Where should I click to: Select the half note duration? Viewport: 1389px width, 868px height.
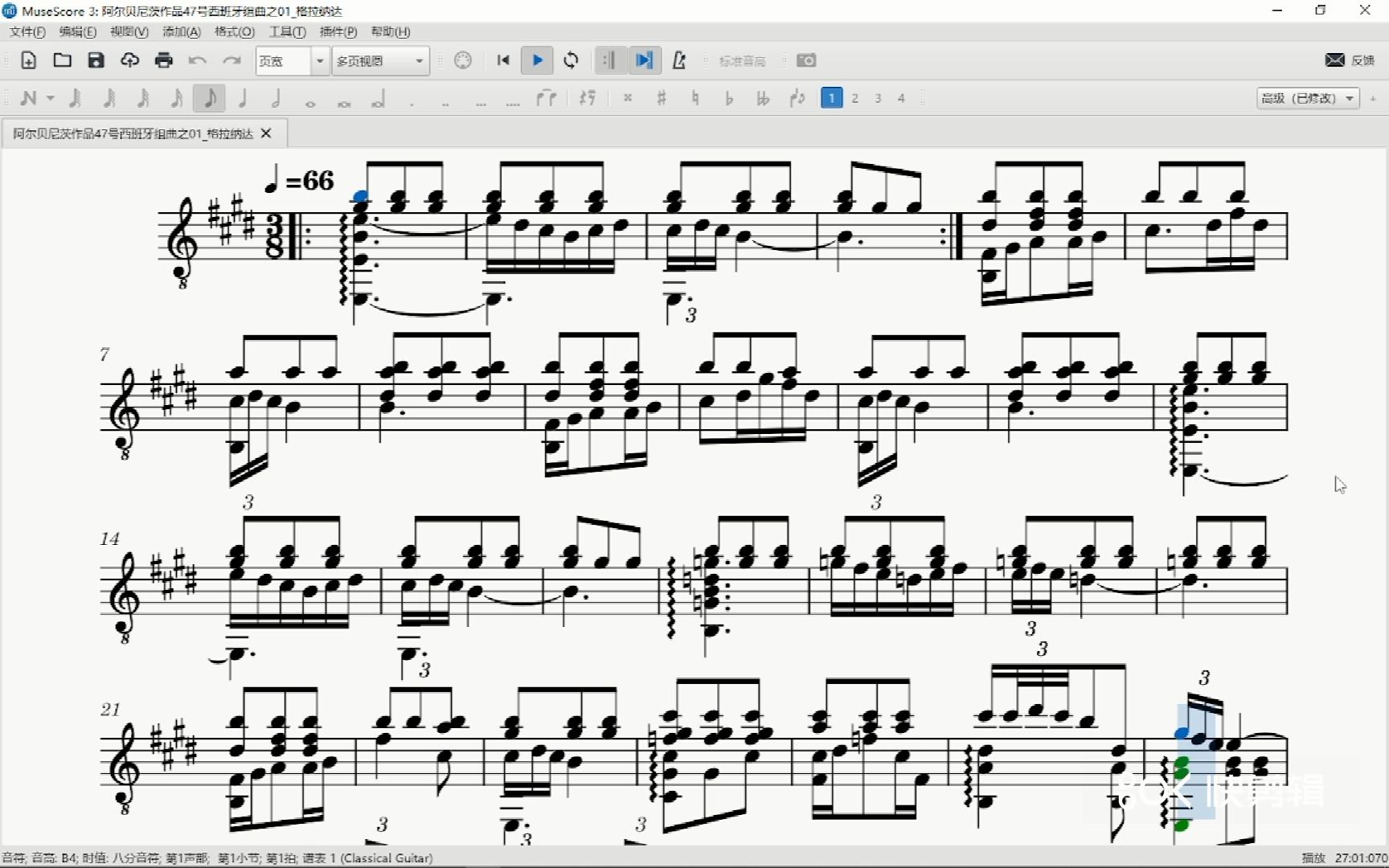(x=277, y=98)
